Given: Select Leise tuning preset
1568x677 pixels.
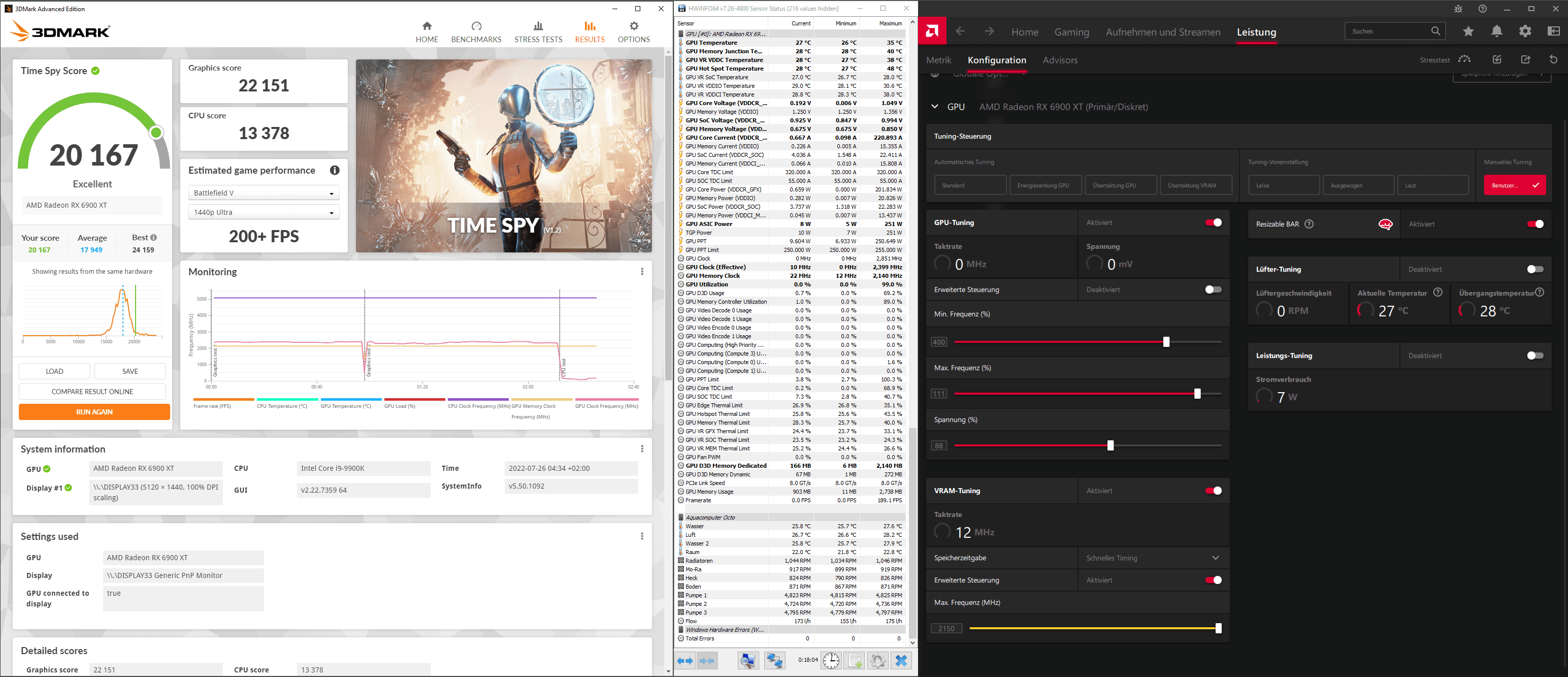Looking at the screenshot, I should (1284, 185).
